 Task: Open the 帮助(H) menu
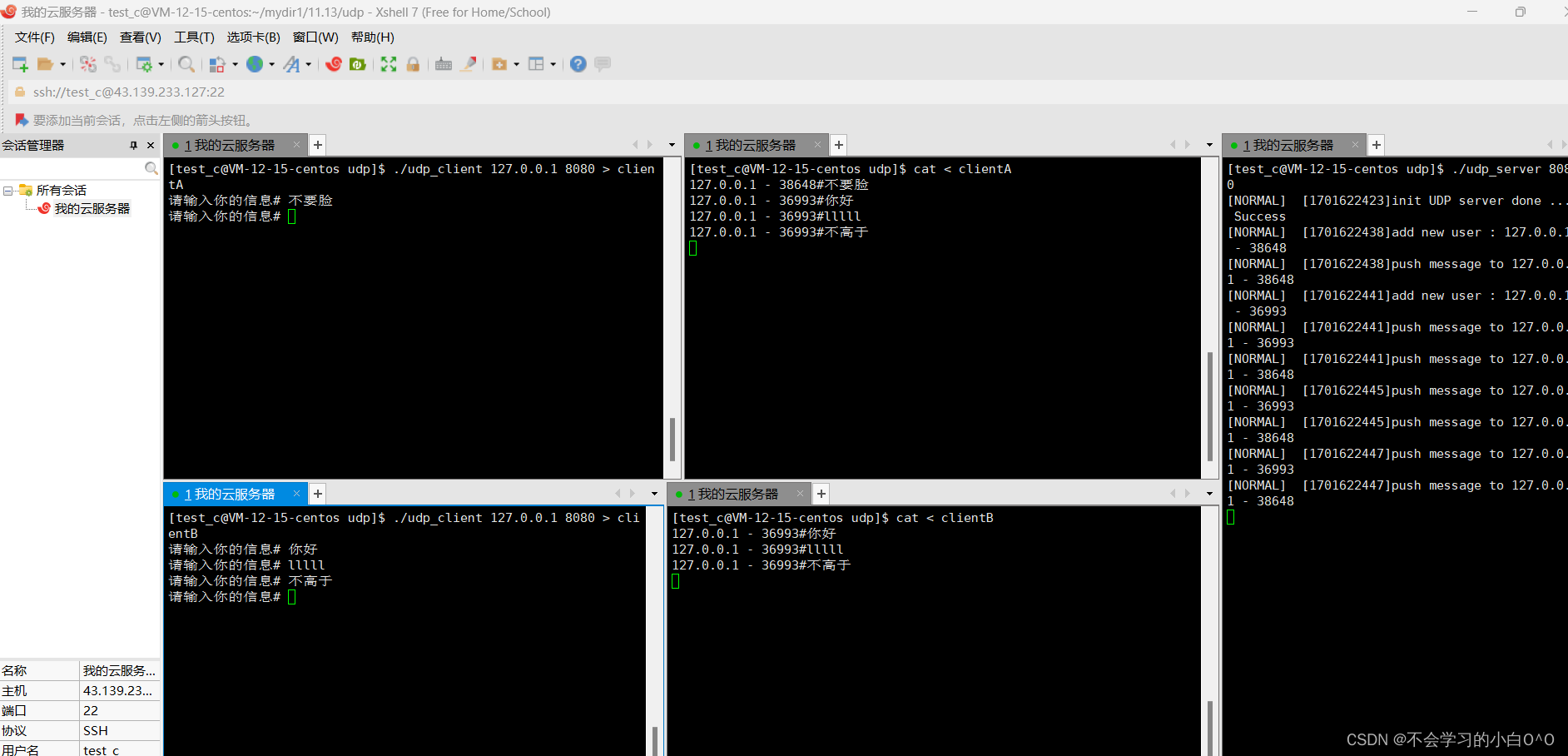[372, 37]
